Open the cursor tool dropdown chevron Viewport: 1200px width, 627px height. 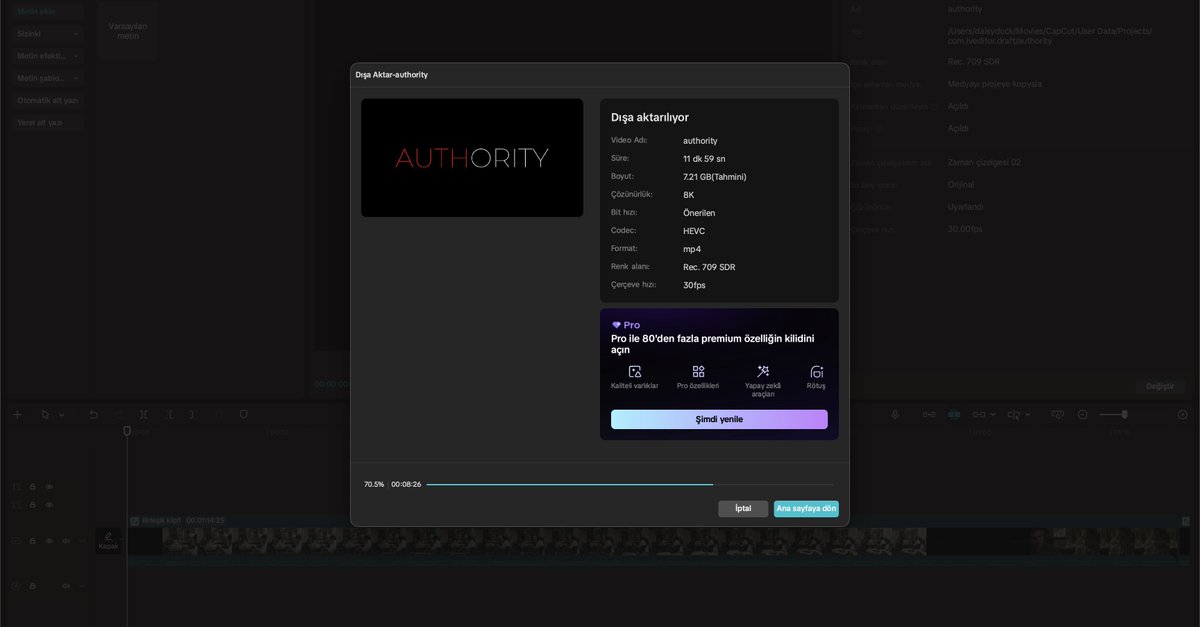(x=62, y=414)
